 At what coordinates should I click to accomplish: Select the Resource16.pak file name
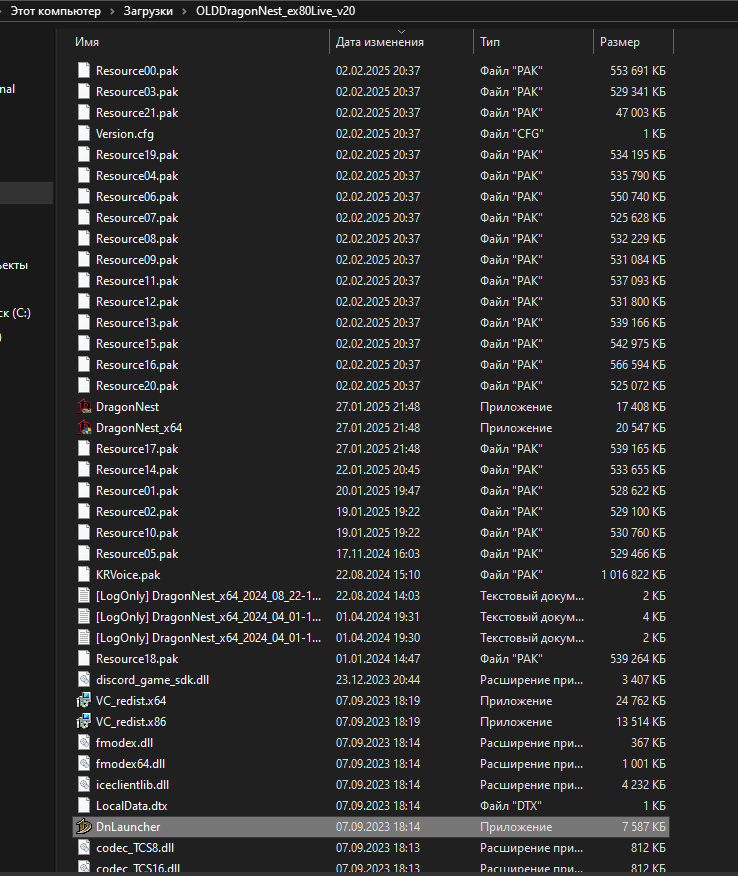pyautogui.click(x=137, y=365)
